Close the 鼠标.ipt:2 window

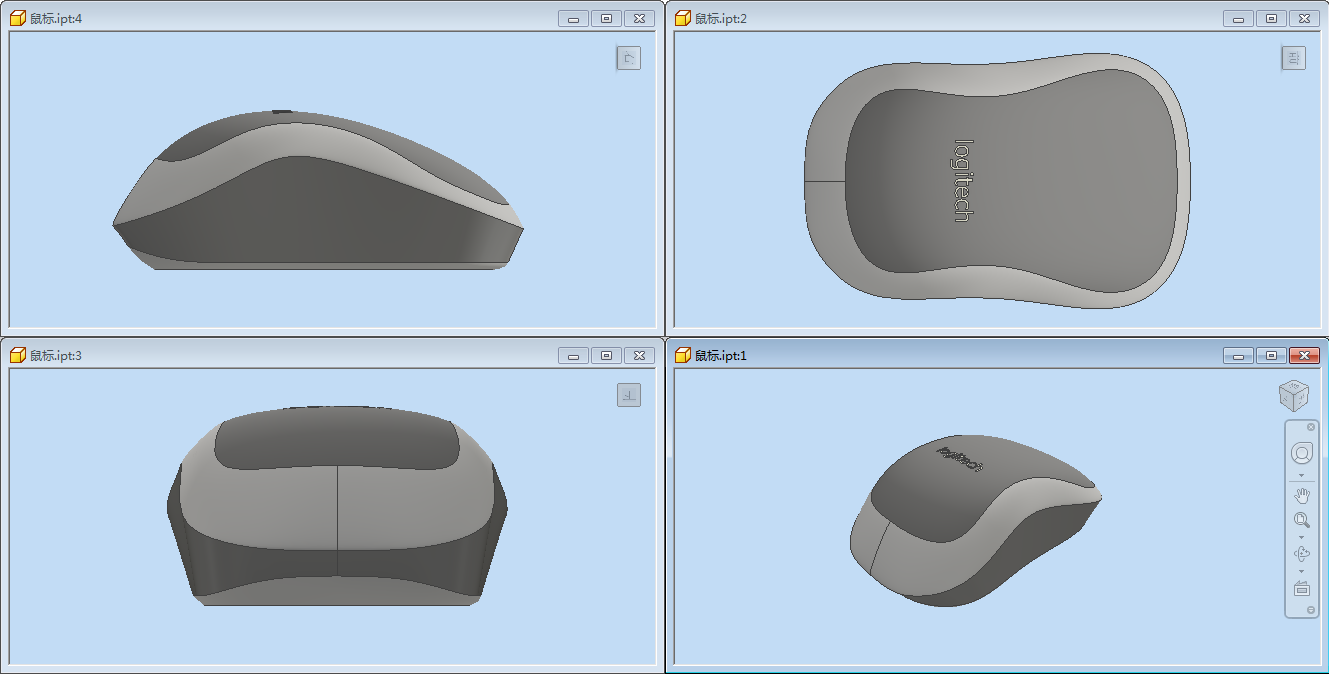point(1304,18)
